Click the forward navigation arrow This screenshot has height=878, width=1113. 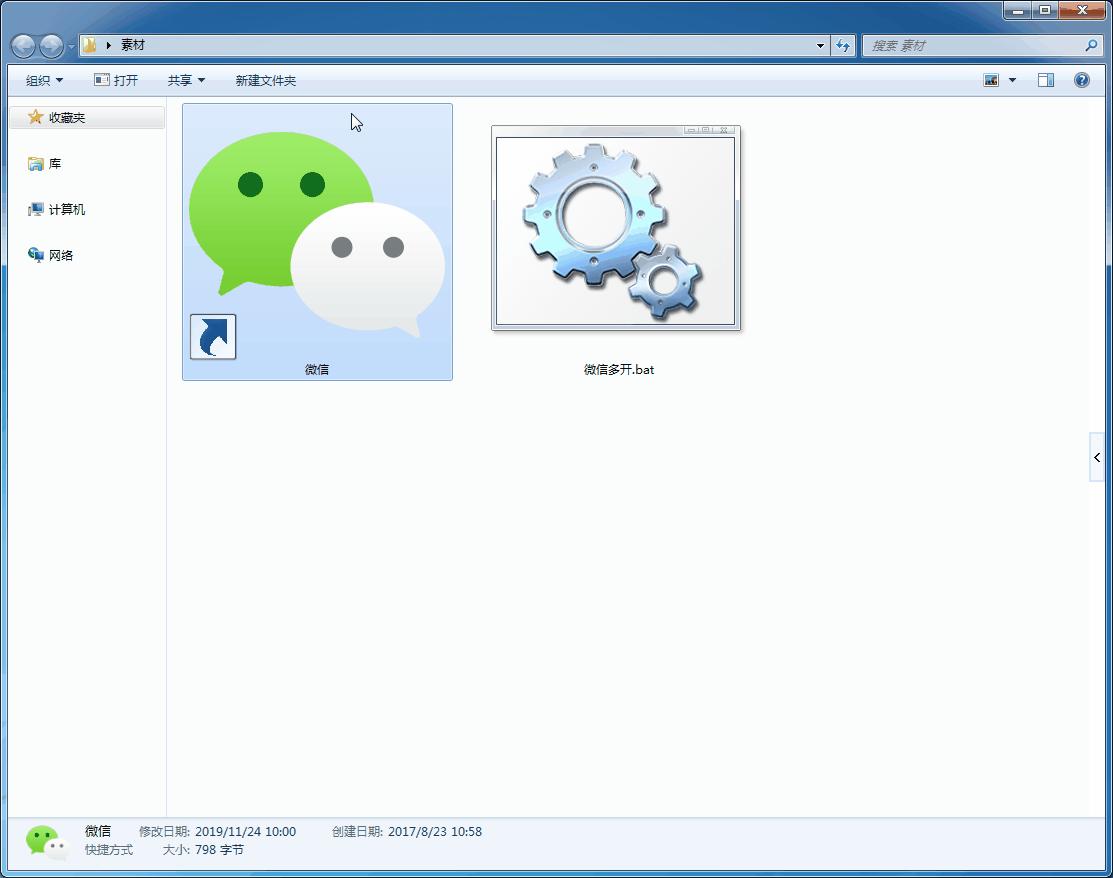pos(50,46)
